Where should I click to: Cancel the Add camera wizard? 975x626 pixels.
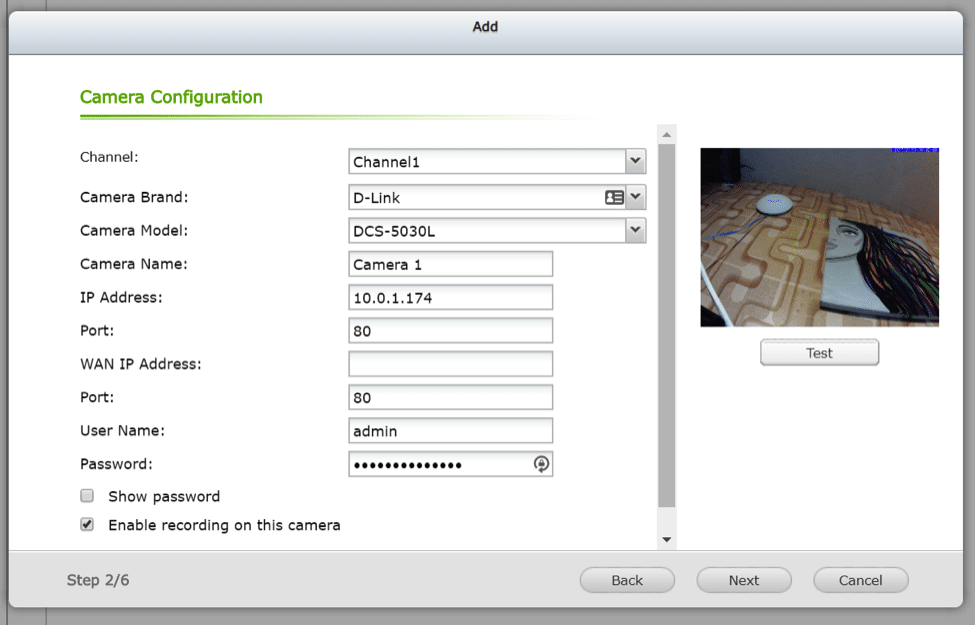pos(861,580)
